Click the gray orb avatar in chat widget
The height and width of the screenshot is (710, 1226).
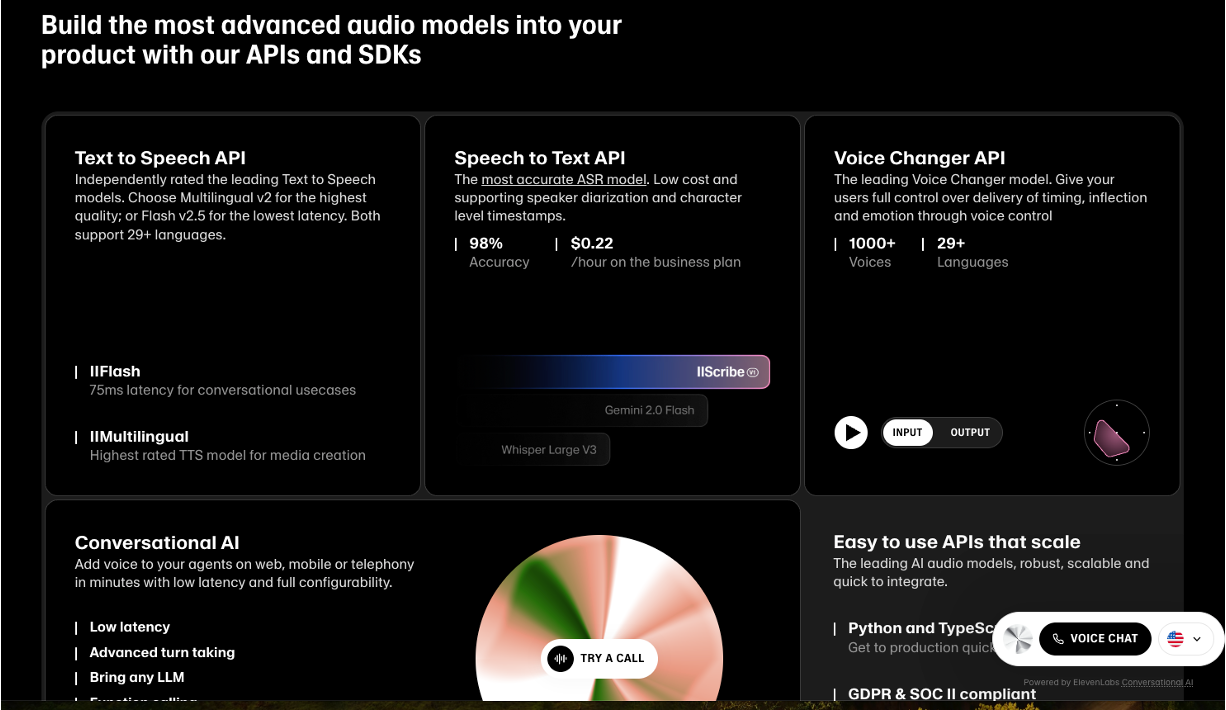[x=1018, y=639]
